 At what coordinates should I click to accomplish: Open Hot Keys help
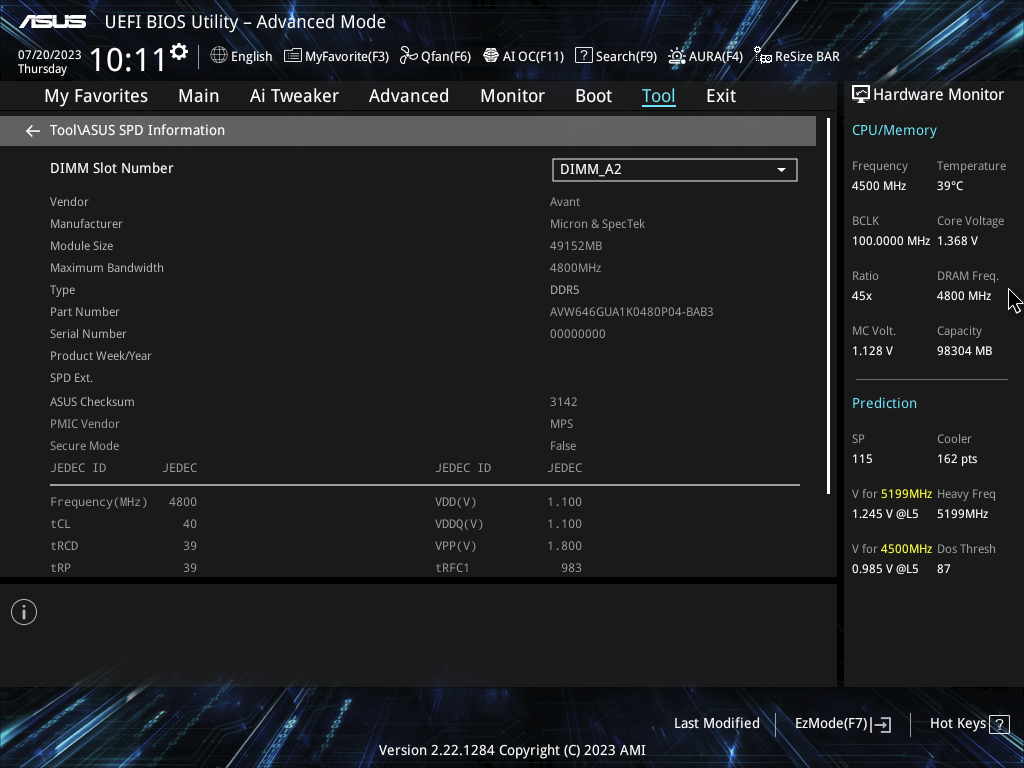pos(969,724)
